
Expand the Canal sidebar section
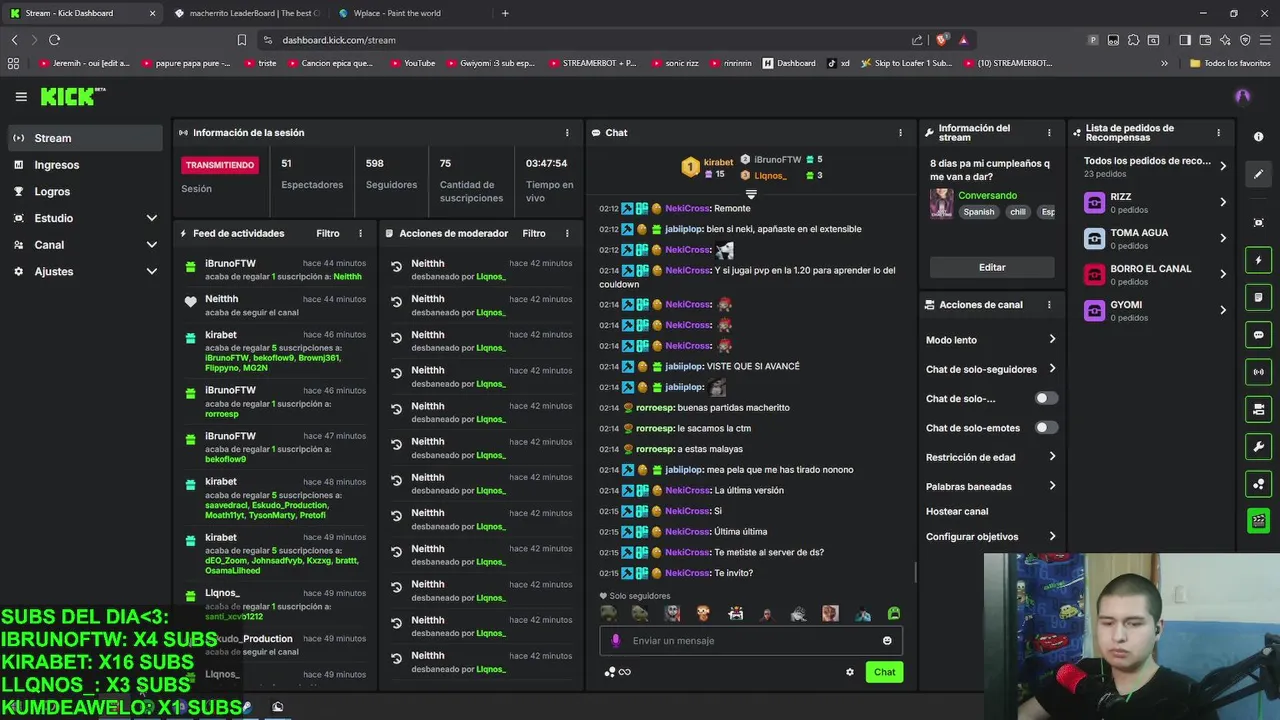click(85, 245)
